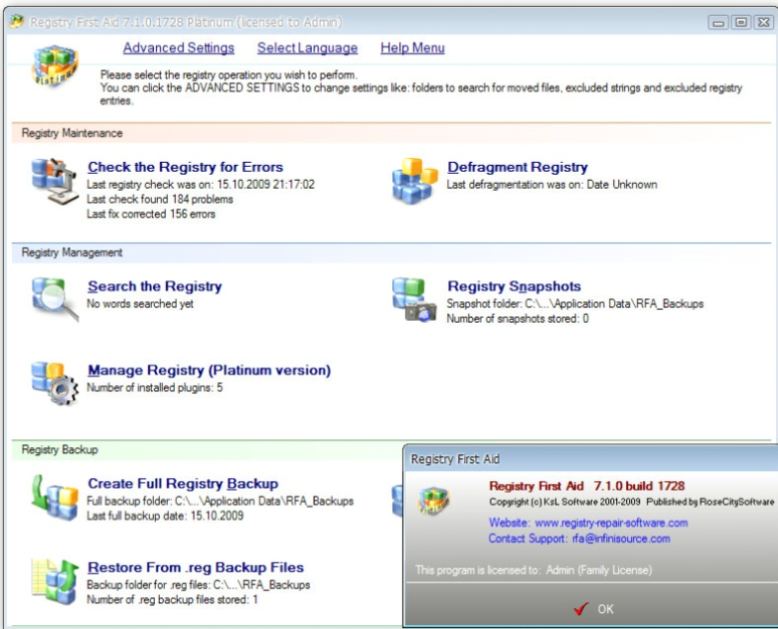The height and width of the screenshot is (629, 778).
Task: Close the Registry First Aid window
Action: pyautogui.click(x=764, y=22)
